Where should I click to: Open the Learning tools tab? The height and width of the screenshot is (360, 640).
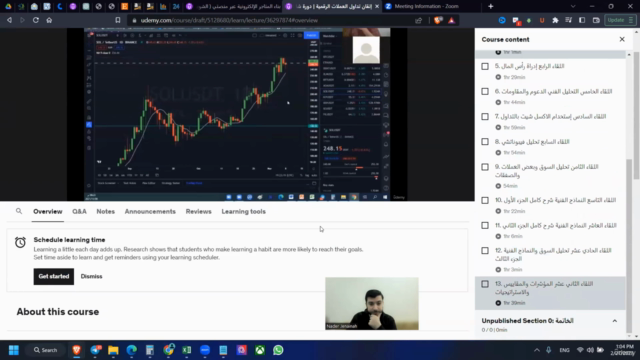coord(244,211)
